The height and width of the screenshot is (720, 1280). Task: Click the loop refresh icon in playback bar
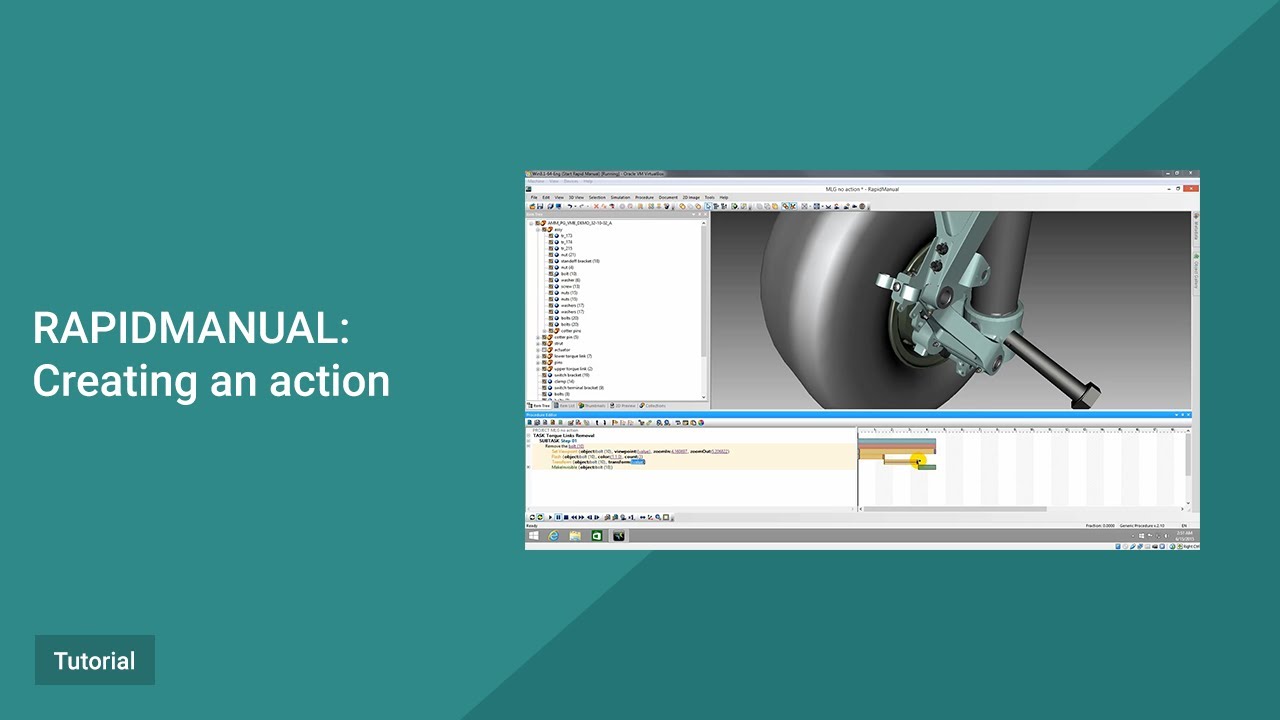[532, 517]
